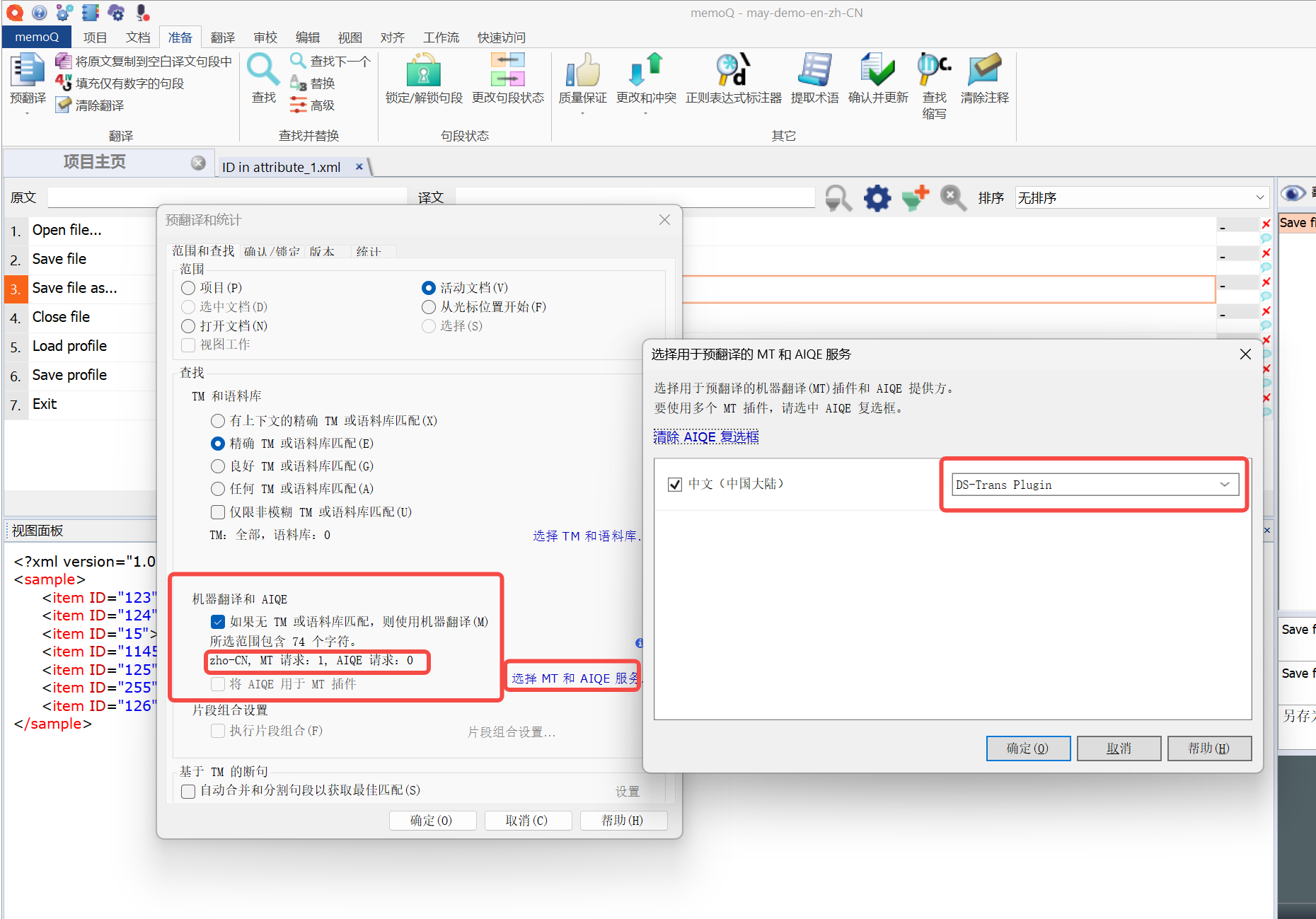Click copy source to empty target segments icon

[64, 62]
